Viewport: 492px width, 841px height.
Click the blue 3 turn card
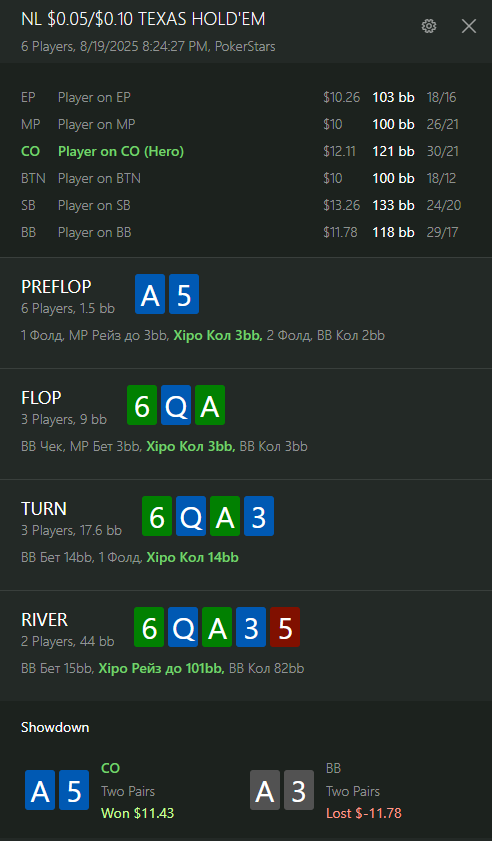point(259,516)
